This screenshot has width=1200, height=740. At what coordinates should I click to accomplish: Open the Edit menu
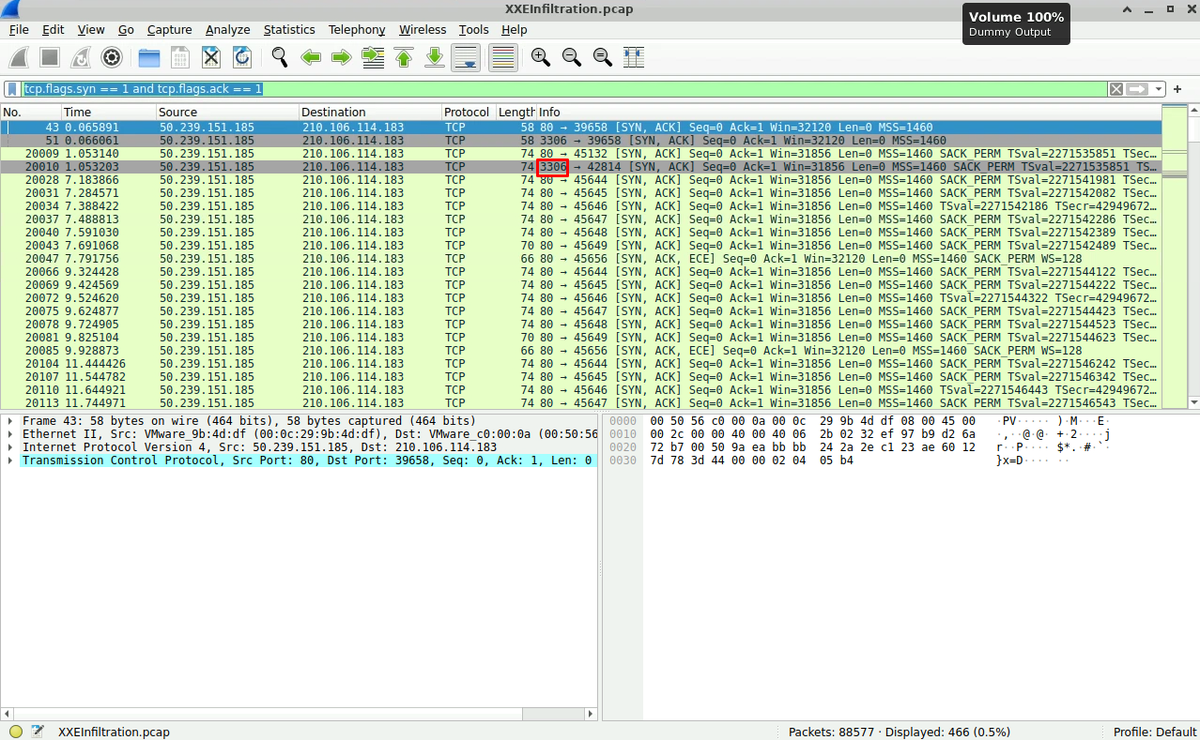53,30
